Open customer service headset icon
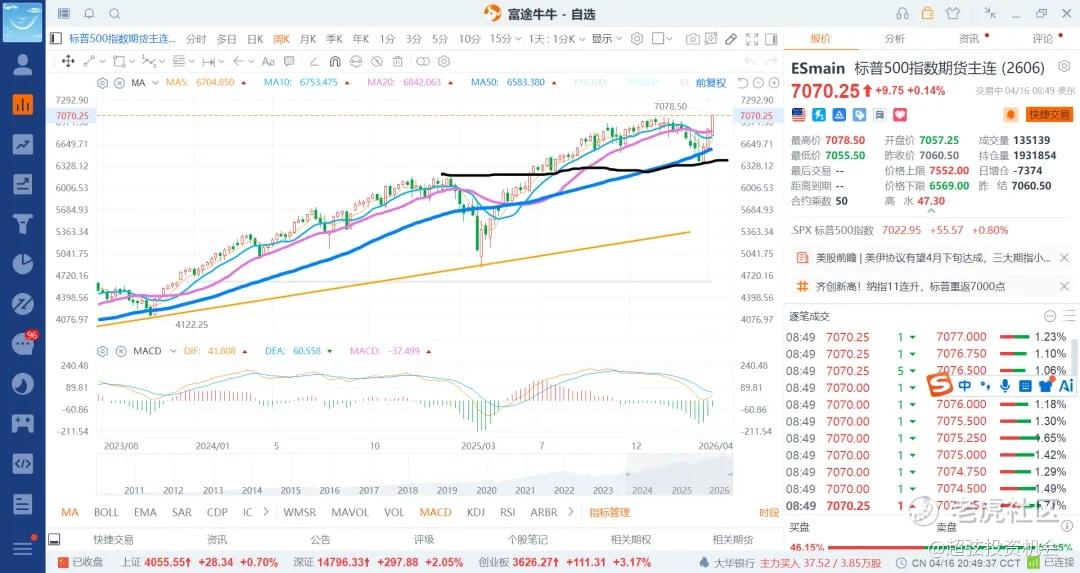The image size is (1080, 573). 902,13
